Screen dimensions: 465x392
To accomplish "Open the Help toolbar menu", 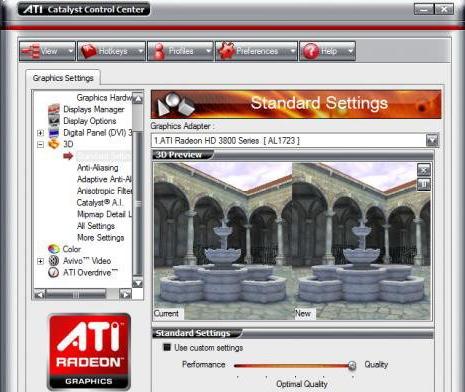I will (x=327, y=51).
